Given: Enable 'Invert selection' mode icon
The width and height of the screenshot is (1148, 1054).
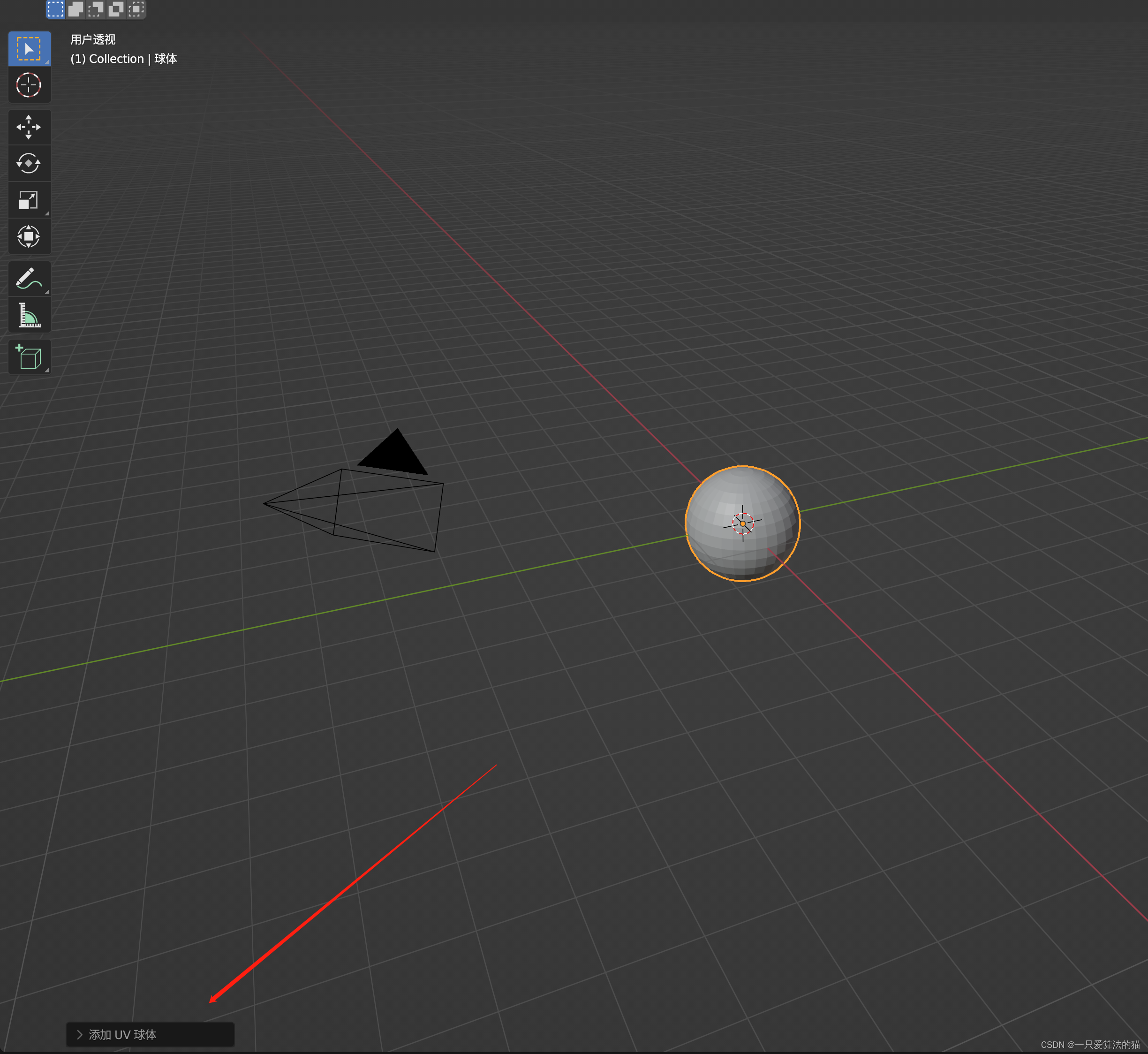Looking at the screenshot, I should click(116, 9).
